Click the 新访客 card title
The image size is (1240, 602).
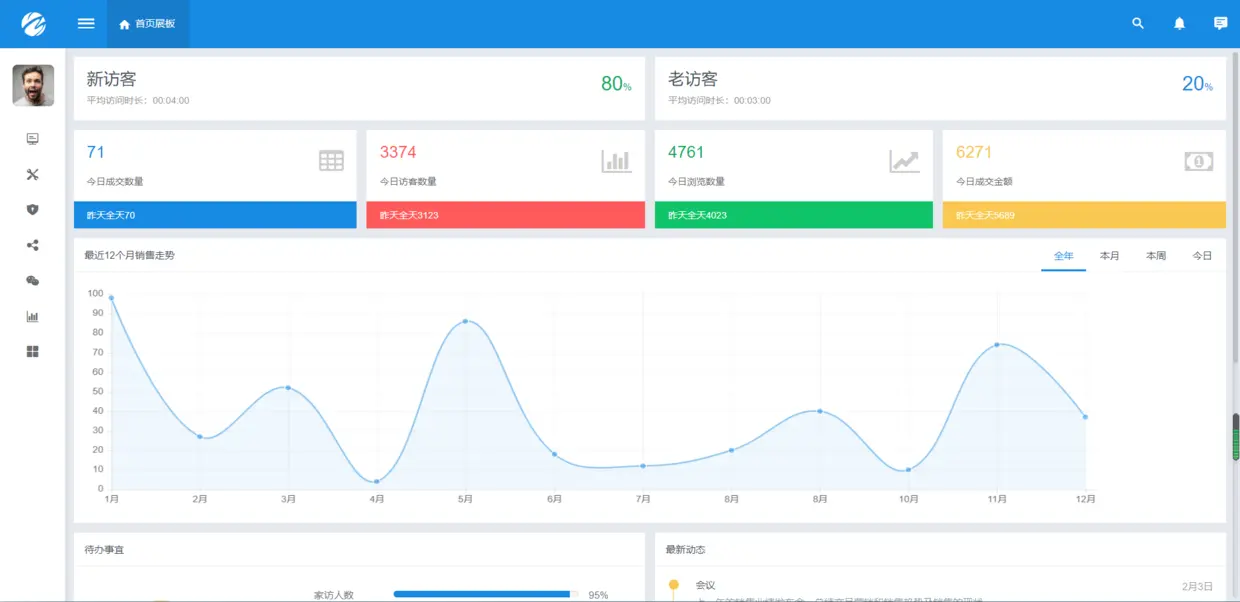pyautogui.click(x=111, y=79)
